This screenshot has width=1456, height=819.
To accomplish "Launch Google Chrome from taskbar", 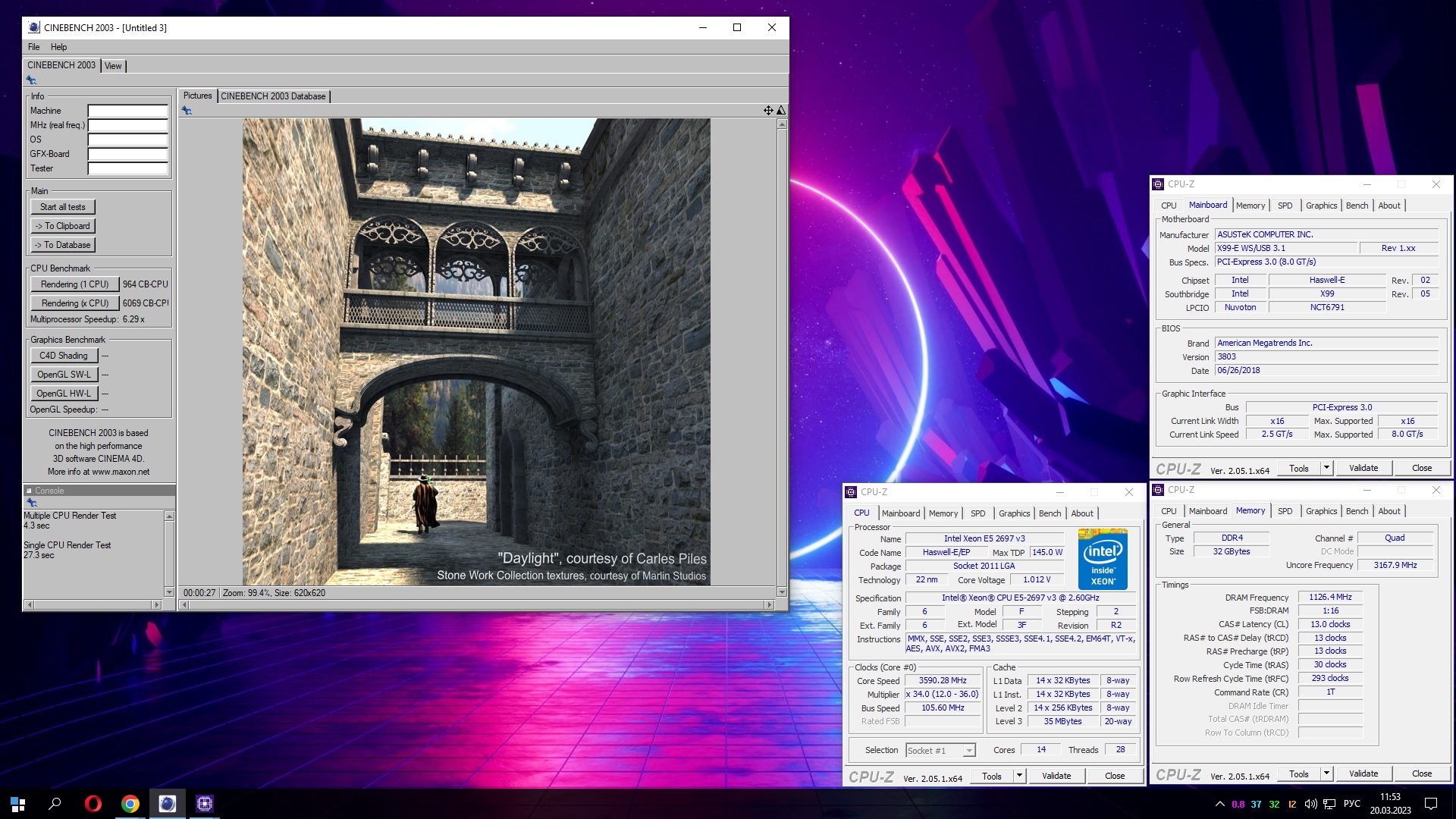I will pyautogui.click(x=130, y=804).
